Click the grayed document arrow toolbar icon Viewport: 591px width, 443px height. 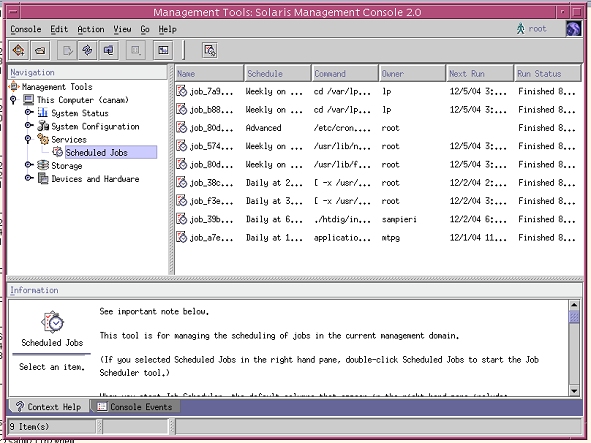pyautogui.click(x=67, y=50)
